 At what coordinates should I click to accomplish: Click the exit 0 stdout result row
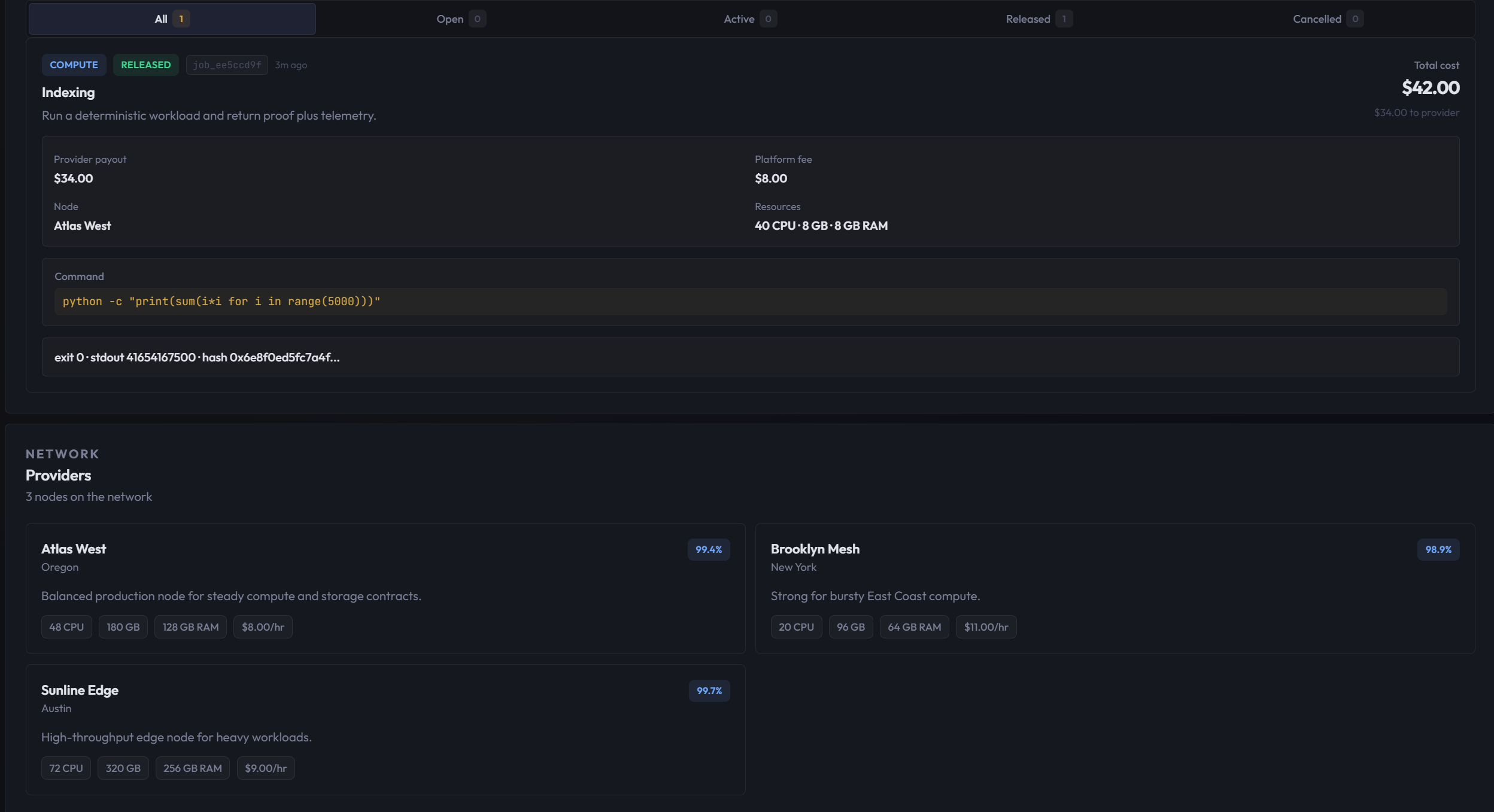click(750, 357)
